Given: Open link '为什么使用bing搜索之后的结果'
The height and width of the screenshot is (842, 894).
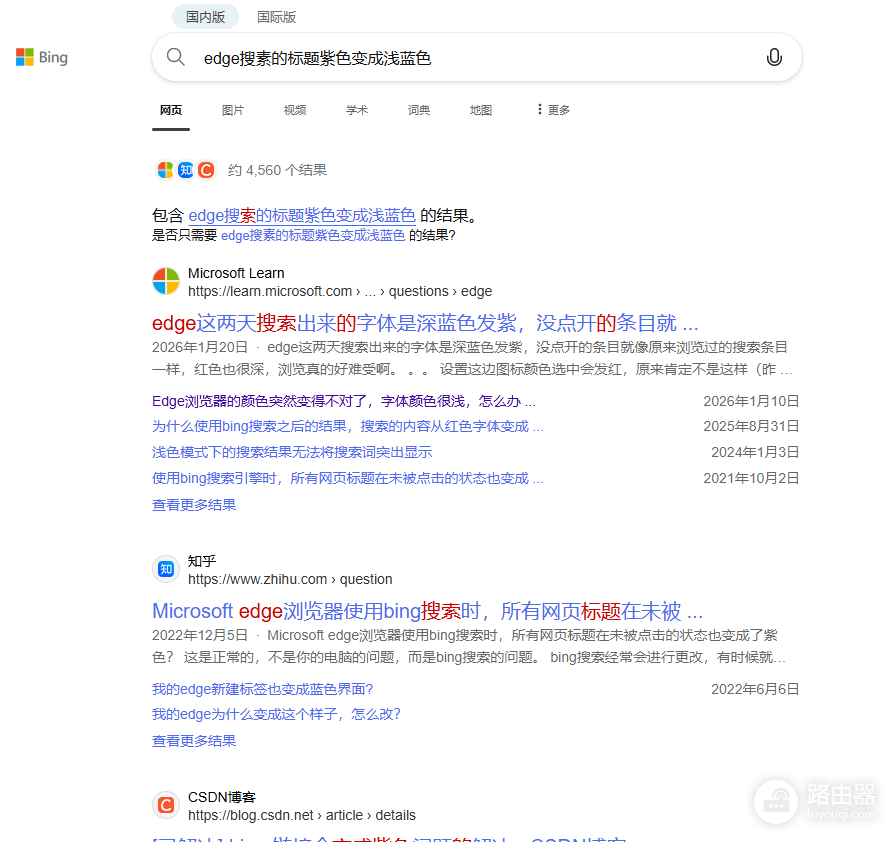Looking at the screenshot, I should coord(348,426).
